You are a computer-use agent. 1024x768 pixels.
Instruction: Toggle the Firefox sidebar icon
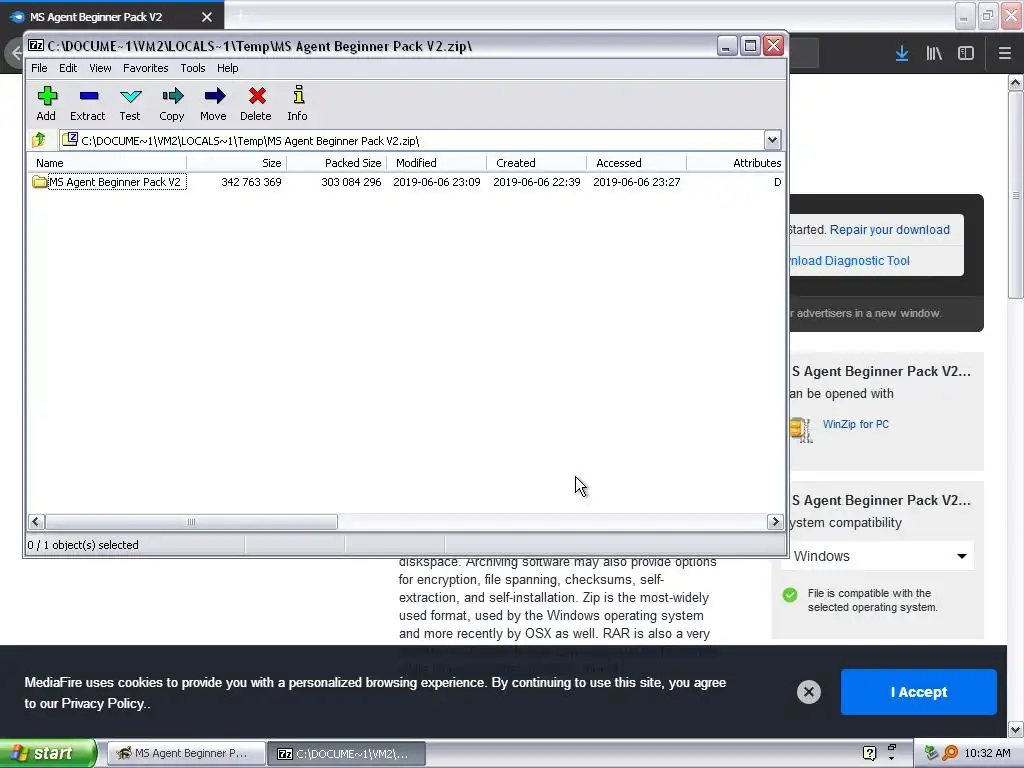point(966,54)
